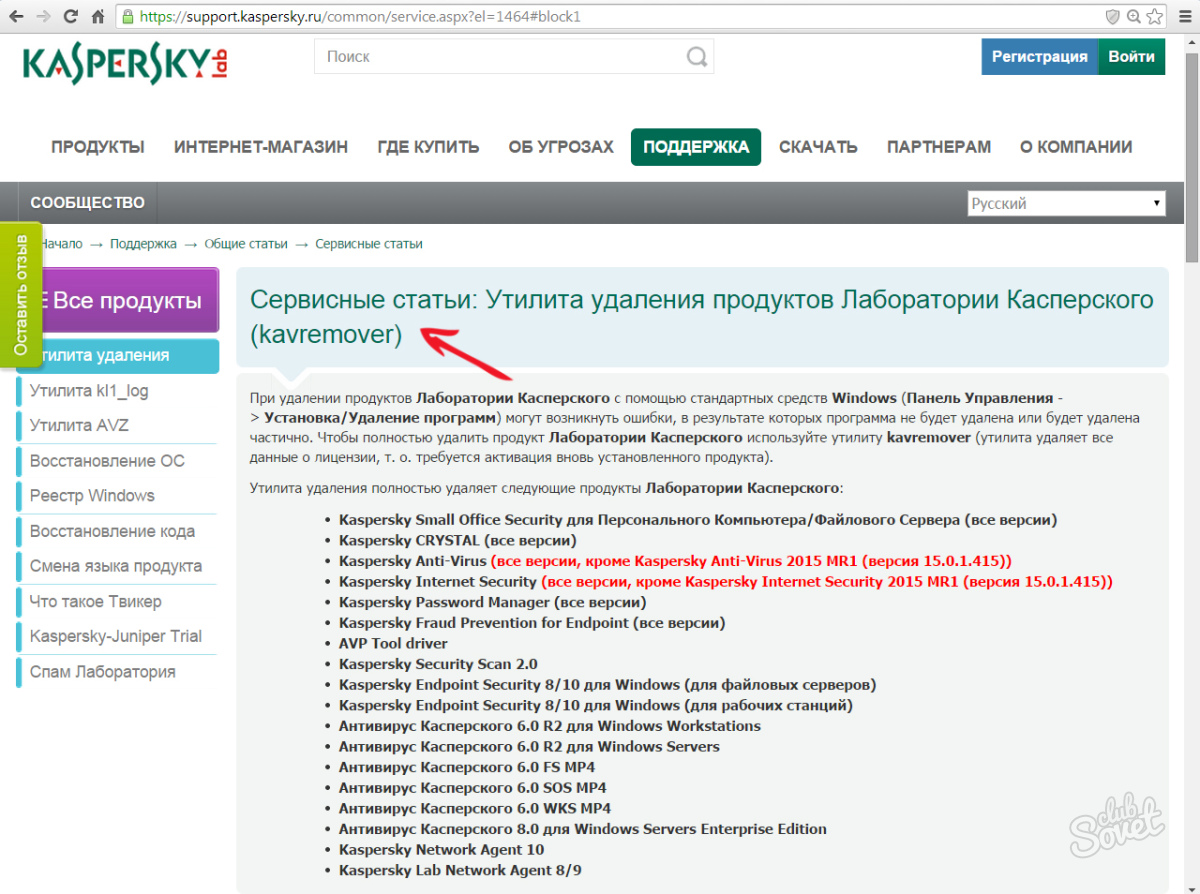Viewport: 1200px width, 894px height.
Task: Open the browser home page icon
Action: tap(97, 17)
